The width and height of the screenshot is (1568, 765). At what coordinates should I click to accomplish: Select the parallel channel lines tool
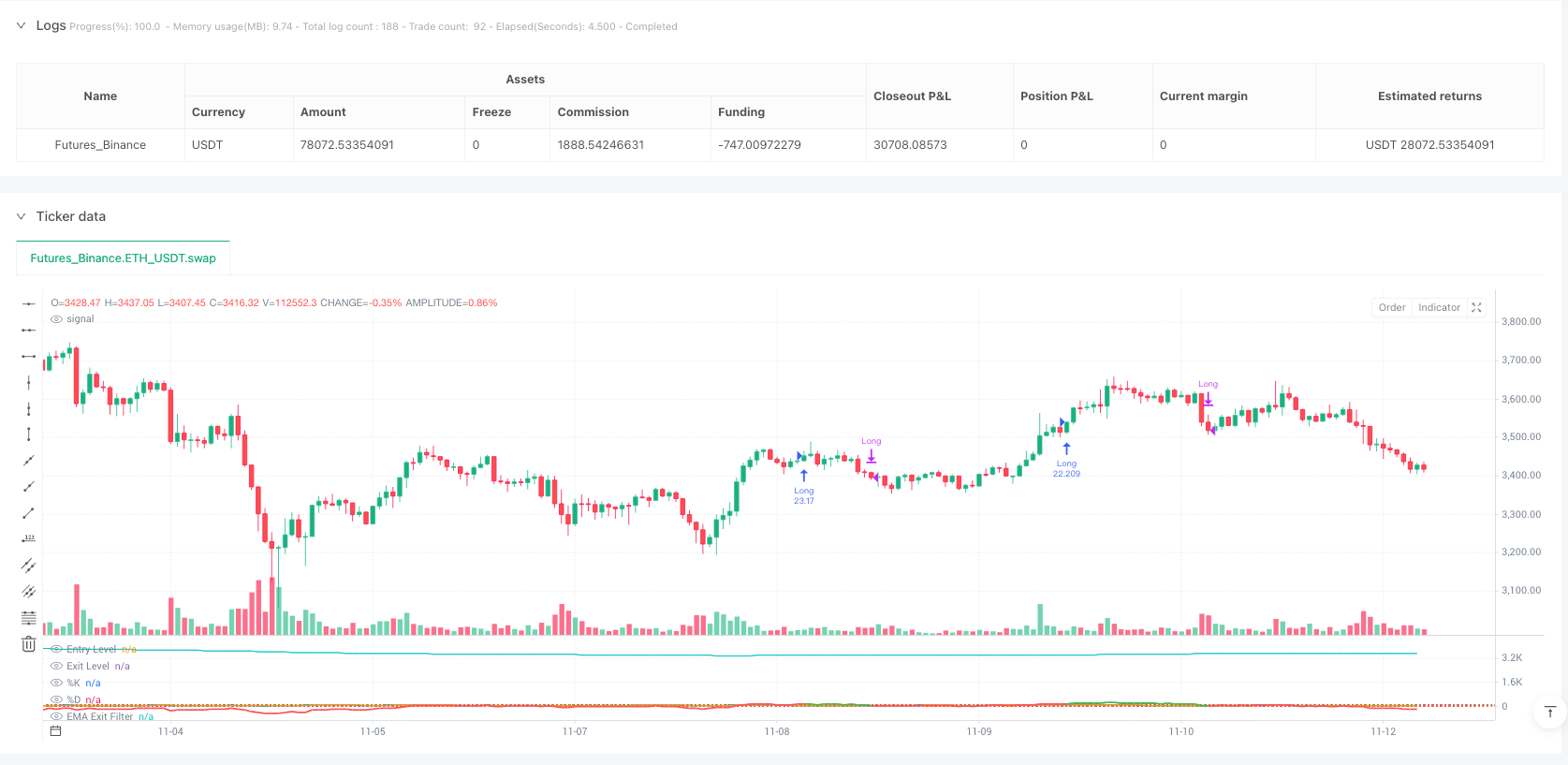28,566
